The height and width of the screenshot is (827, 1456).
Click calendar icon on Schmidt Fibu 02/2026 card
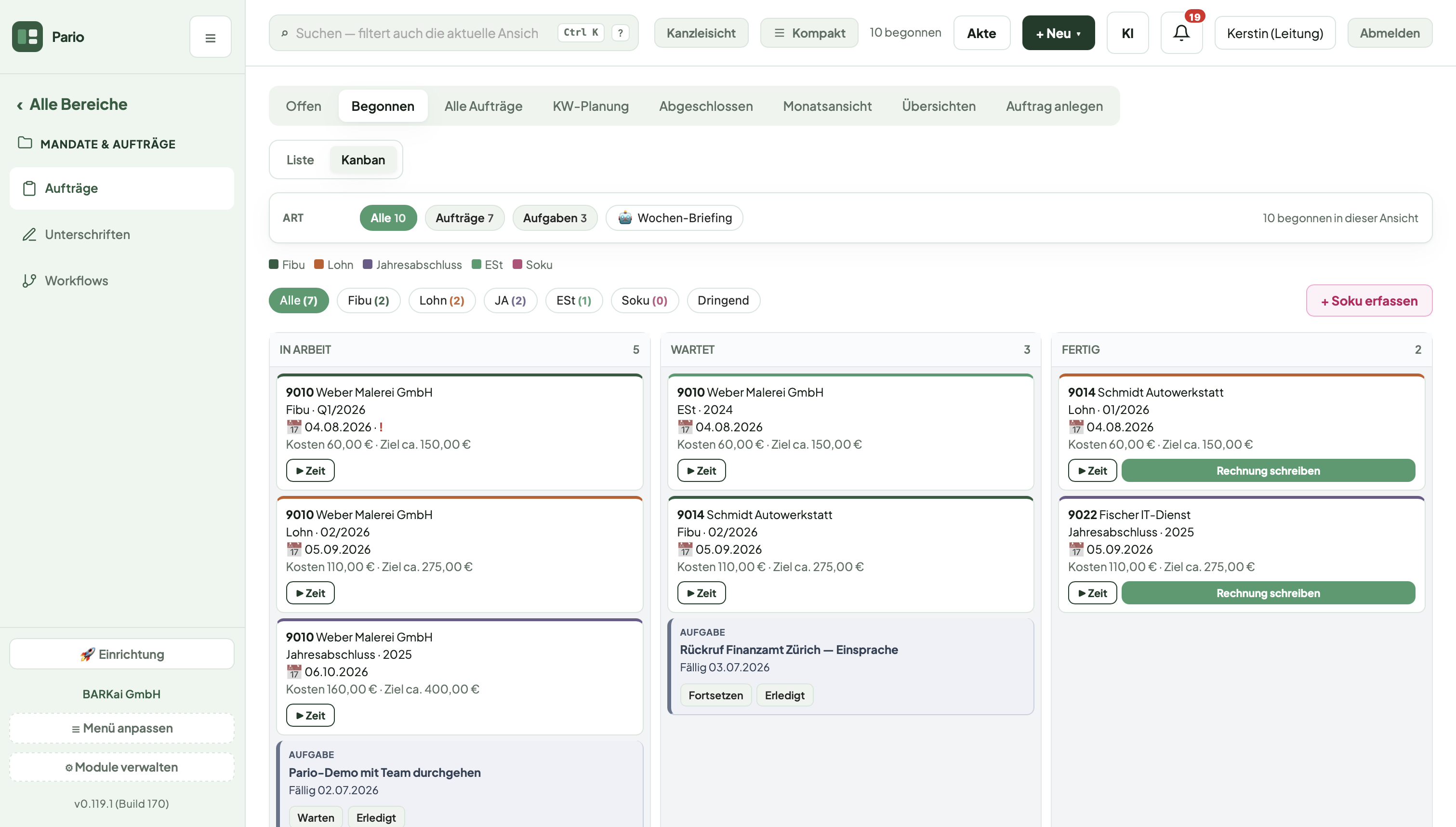pyautogui.click(x=685, y=549)
